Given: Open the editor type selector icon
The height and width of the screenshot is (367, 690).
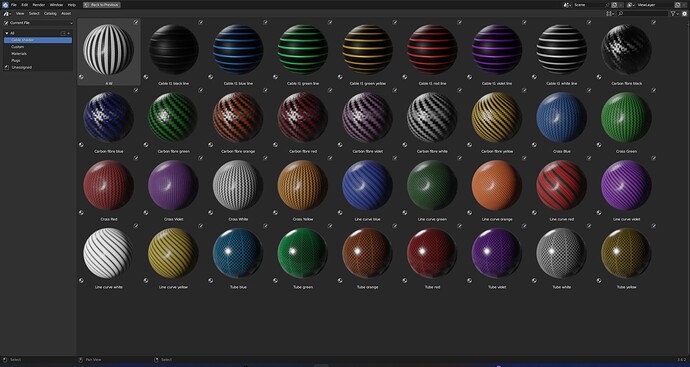Looking at the screenshot, I should [x=7, y=14].
